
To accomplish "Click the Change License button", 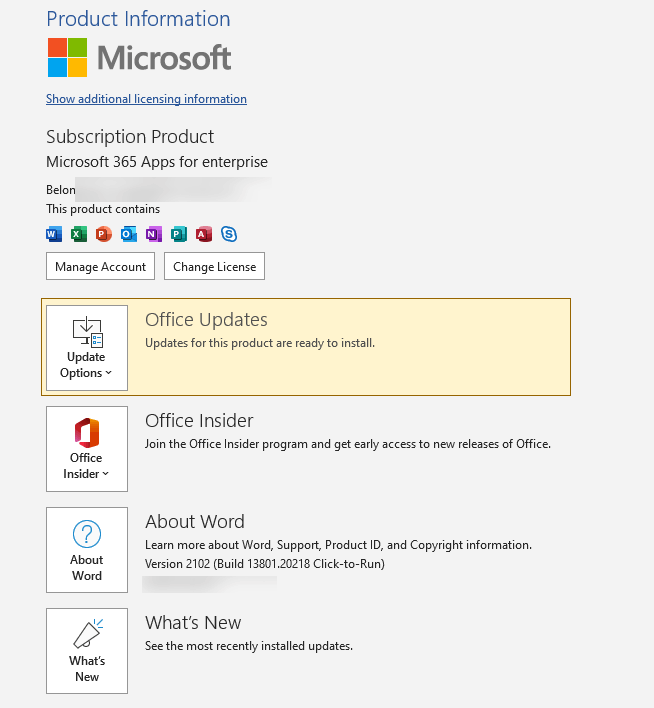I will coord(215,266).
